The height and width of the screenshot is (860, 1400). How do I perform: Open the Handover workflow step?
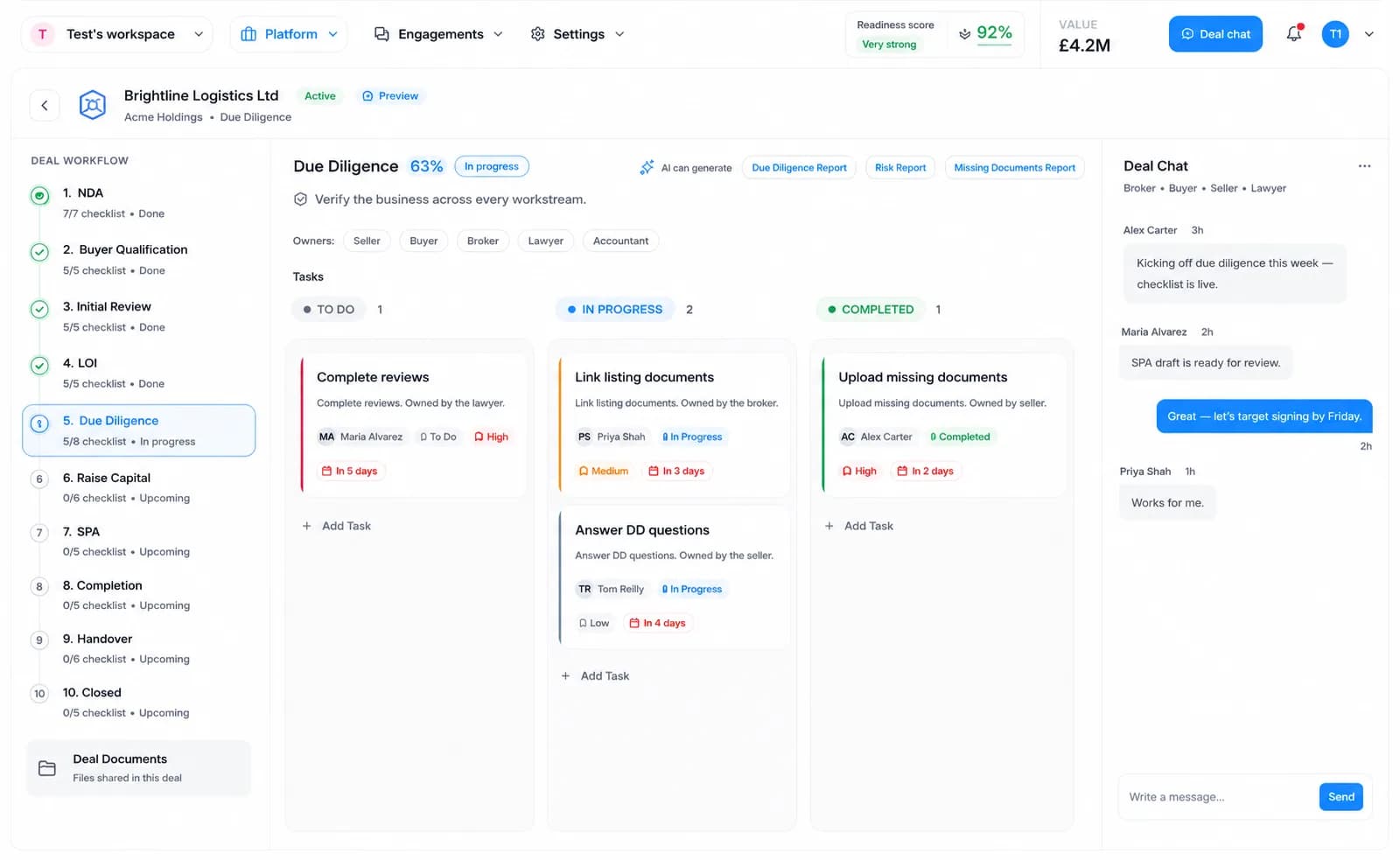140,648
